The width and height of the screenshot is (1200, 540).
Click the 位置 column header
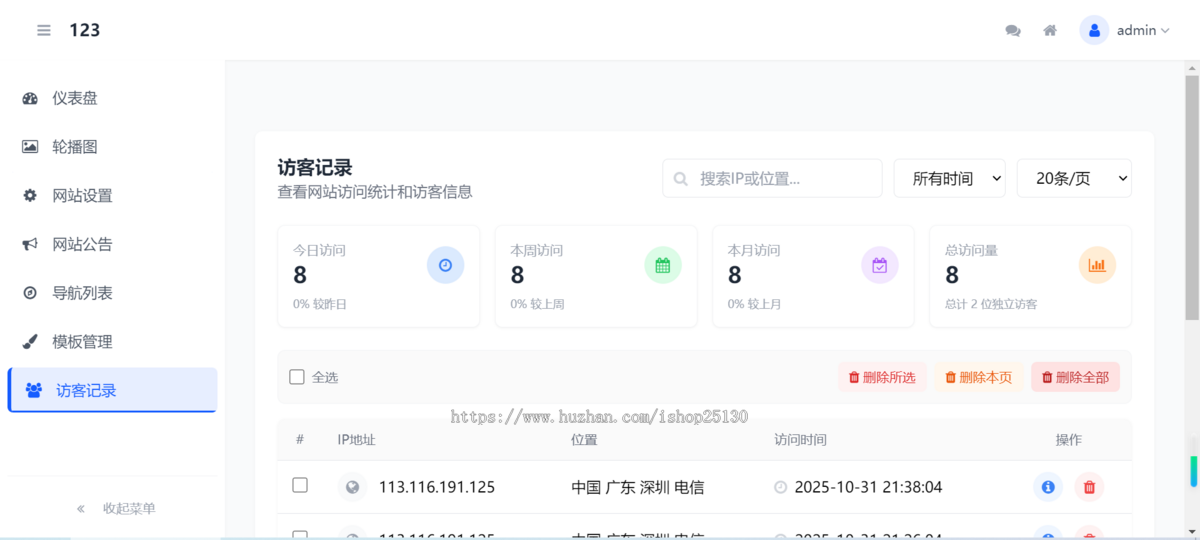pos(584,440)
